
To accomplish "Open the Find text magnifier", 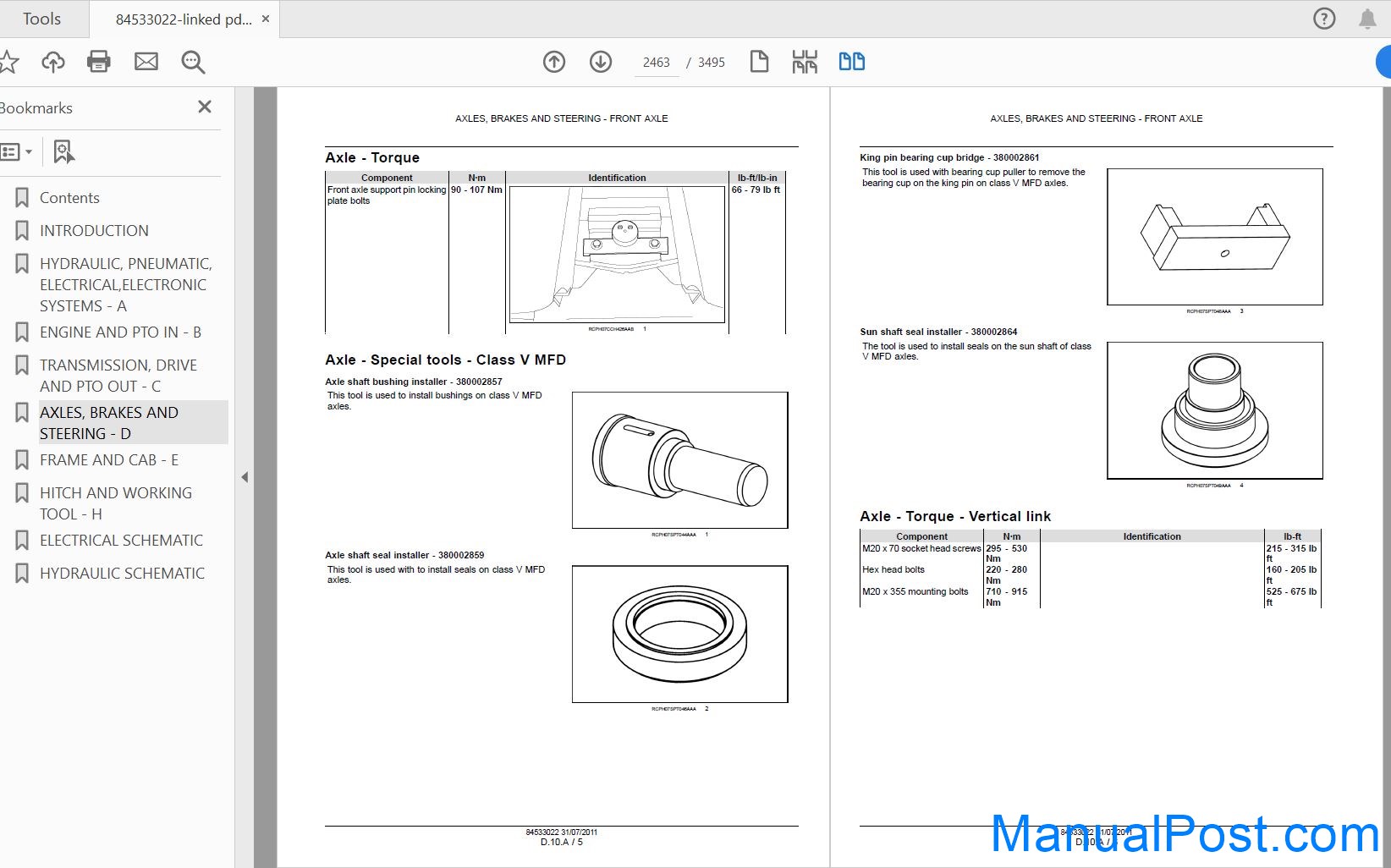I will (193, 62).
